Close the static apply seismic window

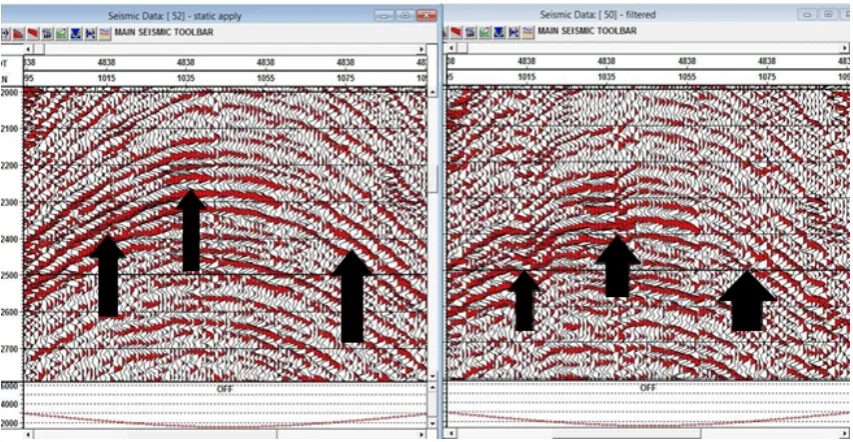click(x=426, y=16)
